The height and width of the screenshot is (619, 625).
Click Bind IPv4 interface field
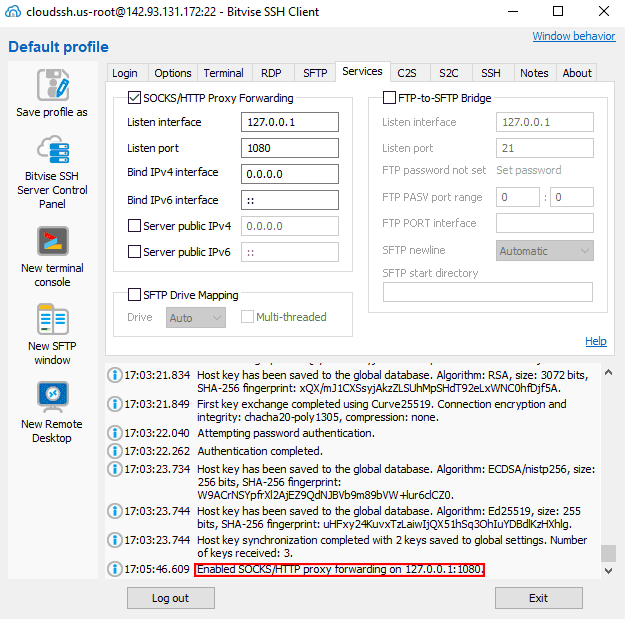pyautogui.click(x=290, y=174)
